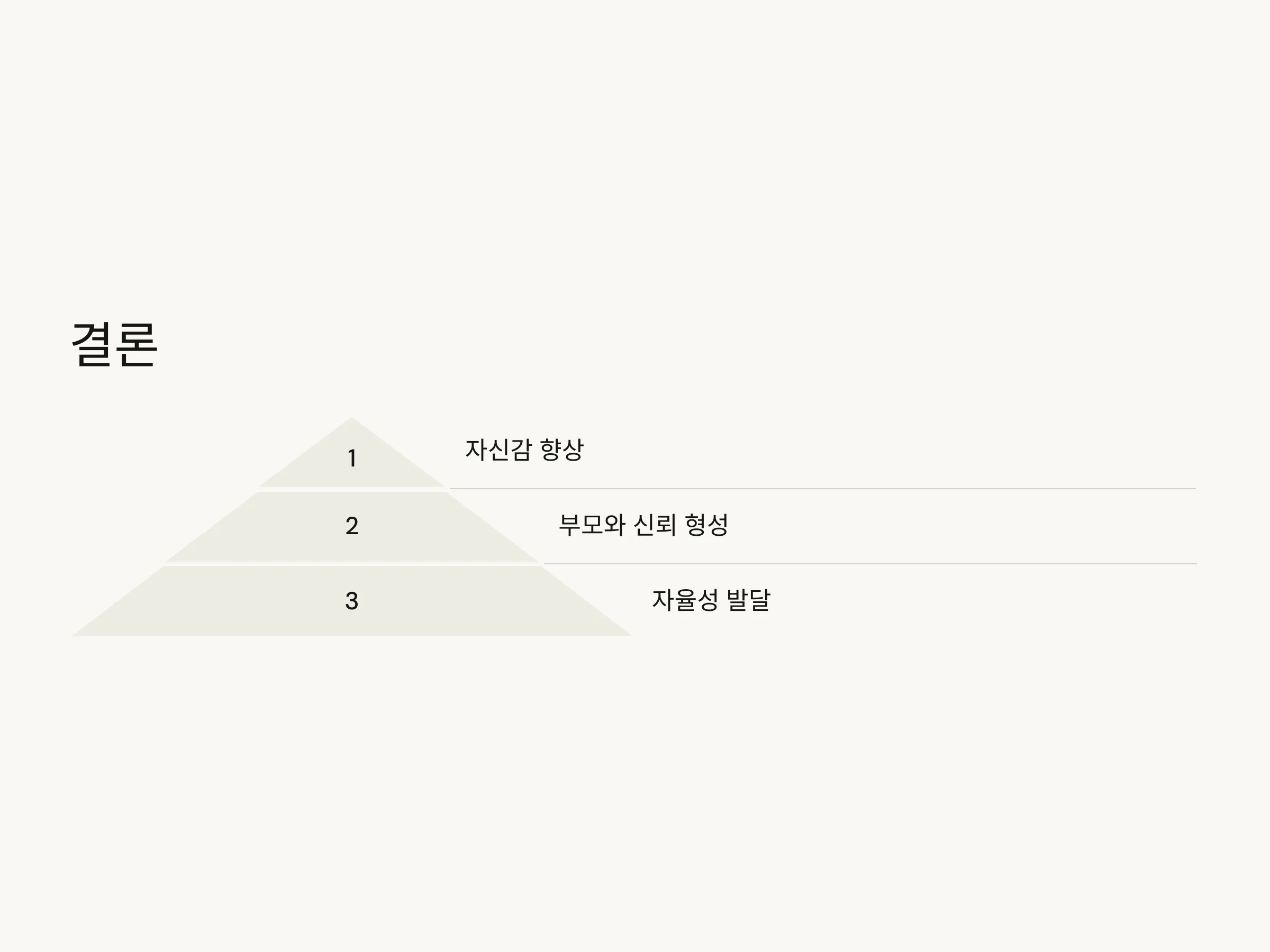Click the word 자율성 in third label
The width and height of the screenshot is (1270, 952).
[685, 600]
